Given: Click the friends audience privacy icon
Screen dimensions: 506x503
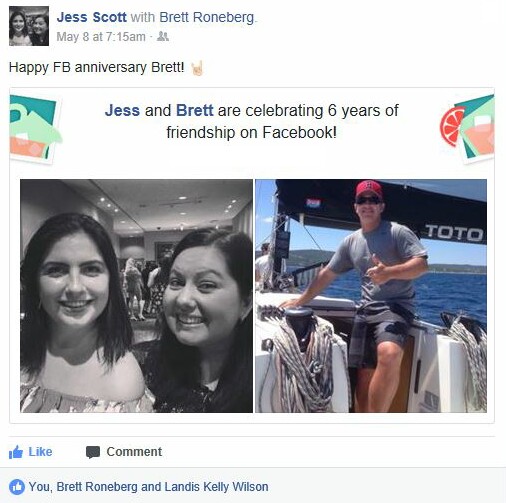Looking at the screenshot, I should click(x=163, y=36).
